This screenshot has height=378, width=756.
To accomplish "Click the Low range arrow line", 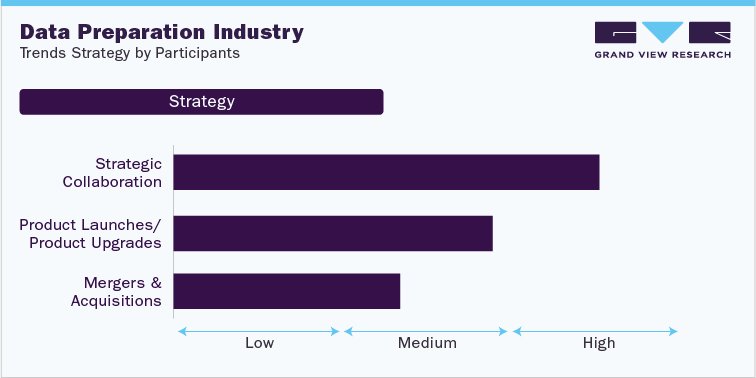I will (259, 331).
